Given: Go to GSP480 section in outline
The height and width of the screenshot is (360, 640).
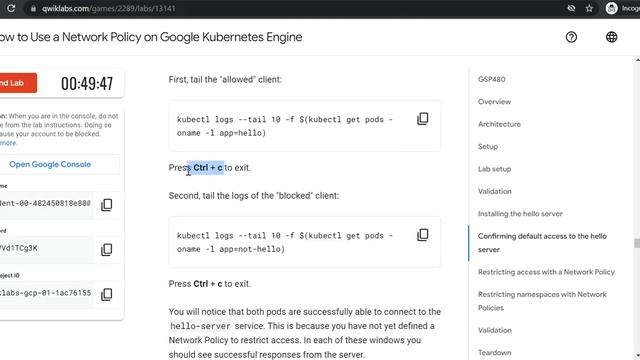Looking at the screenshot, I should click(x=491, y=79).
